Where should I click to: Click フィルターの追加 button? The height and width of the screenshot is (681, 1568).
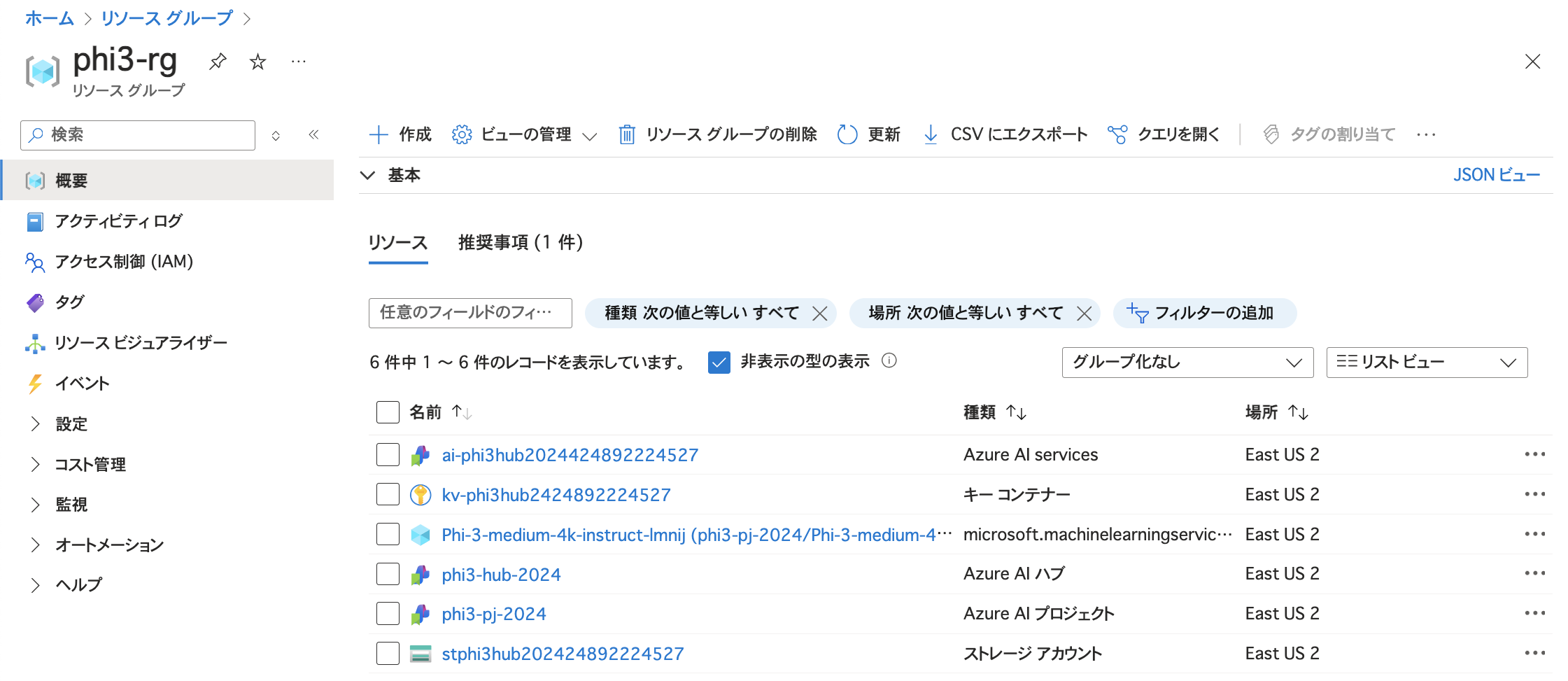click(1205, 313)
